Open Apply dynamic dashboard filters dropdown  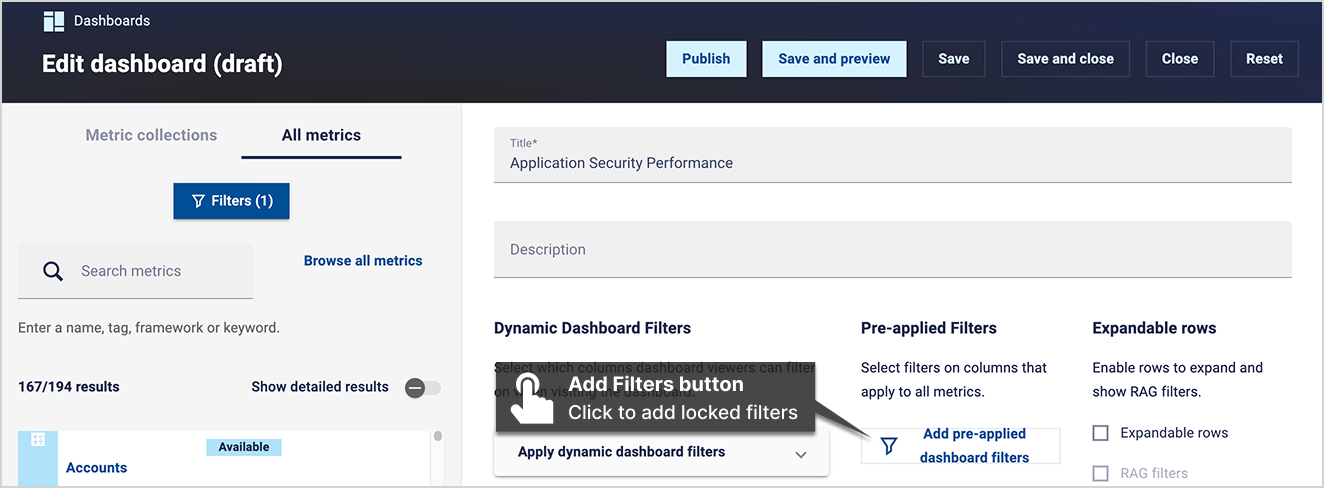click(661, 453)
